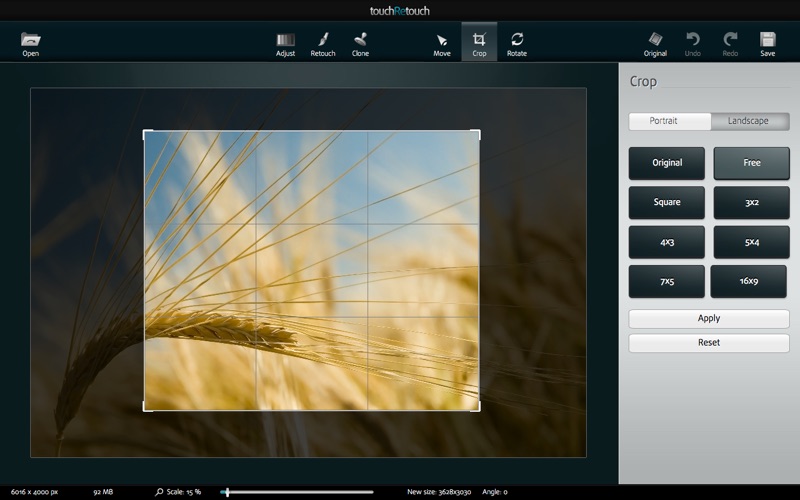The image size is (800, 500).
Task: Click the bottom-right crop corner handle
Action: (478, 408)
